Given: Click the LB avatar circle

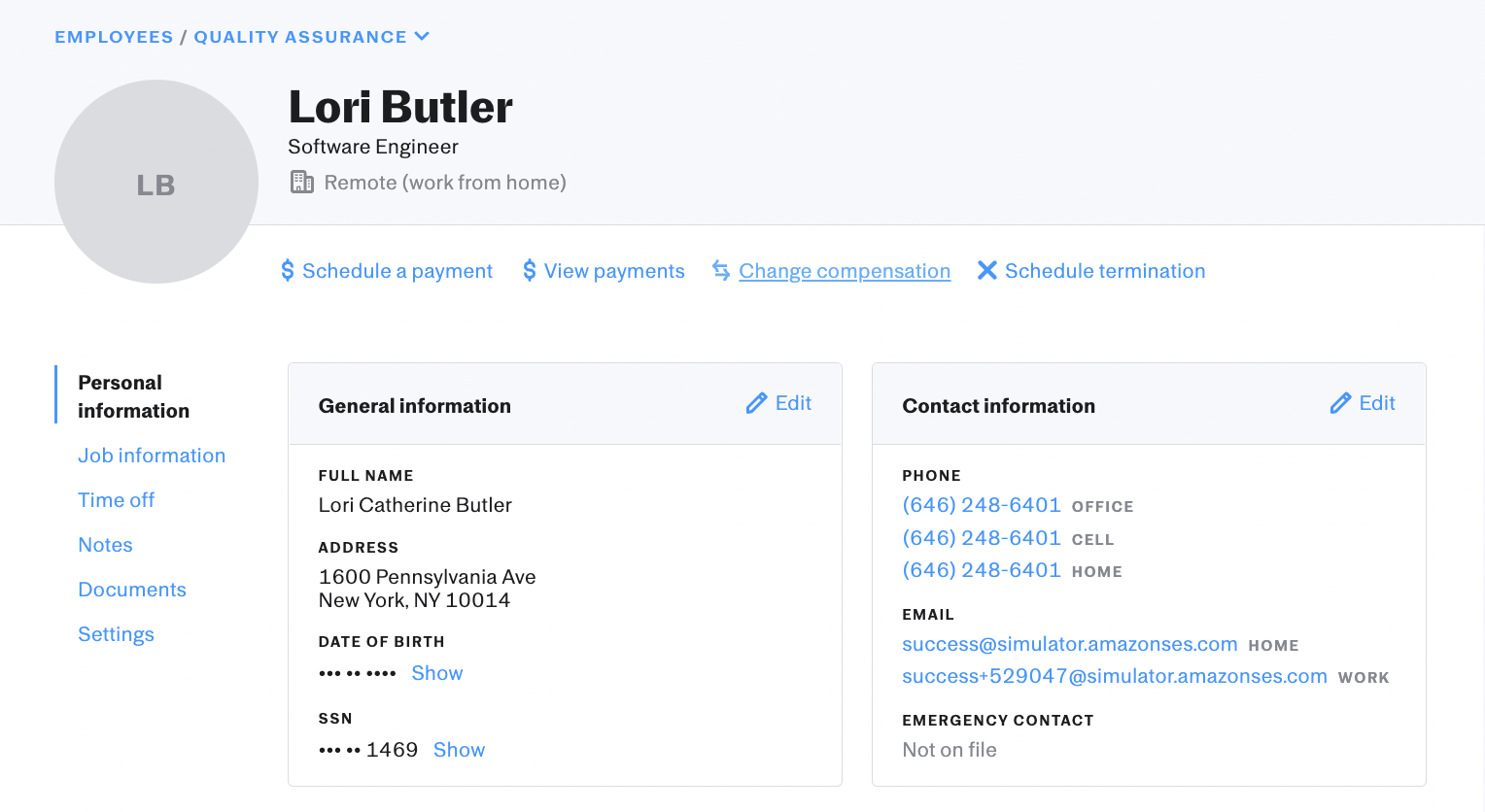Looking at the screenshot, I should (x=156, y=182).
